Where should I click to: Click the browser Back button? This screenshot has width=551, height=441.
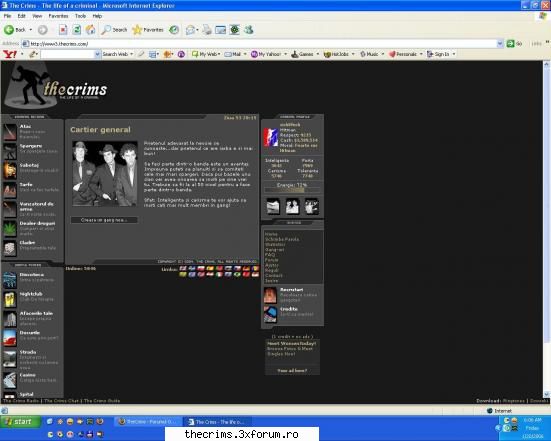click(15, 30)
